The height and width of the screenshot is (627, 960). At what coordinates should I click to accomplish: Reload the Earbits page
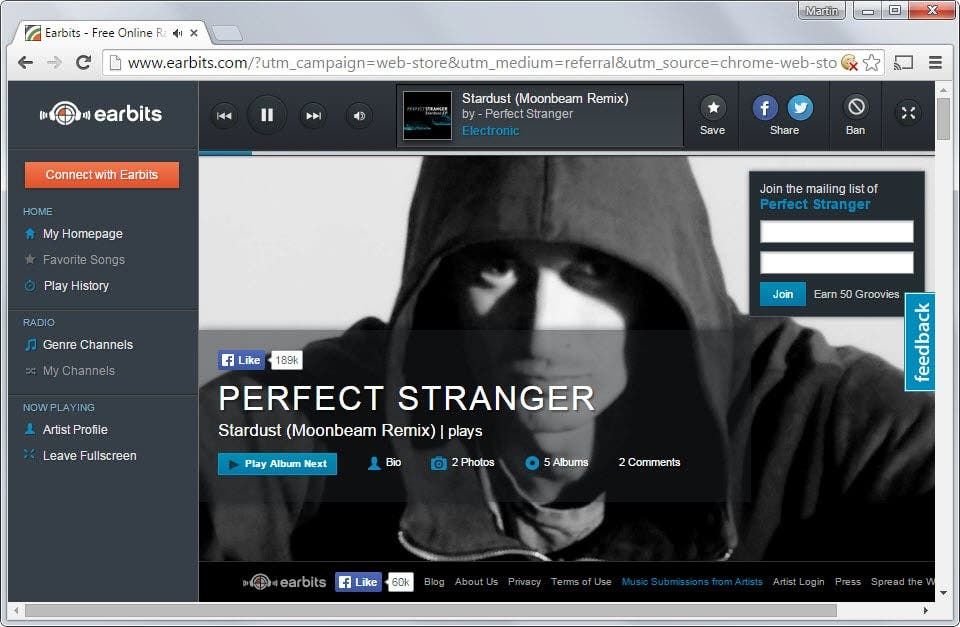click(x=83, y=62)
